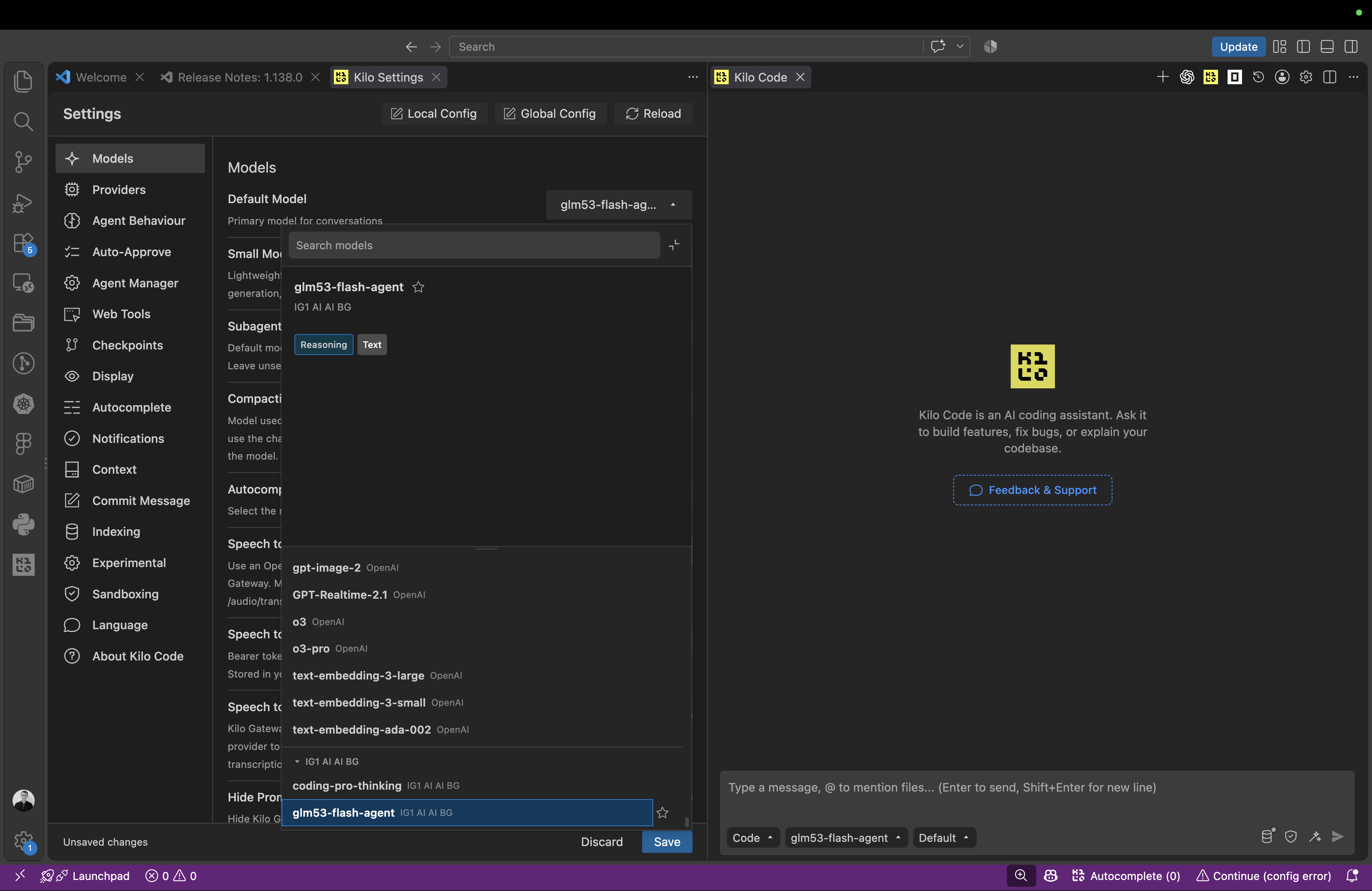Image resolution: width=1372 pixels, height=891 pixels.
Task: Switch to the Welcome tab
Action: pyautogui.click(x=100, y=77)
